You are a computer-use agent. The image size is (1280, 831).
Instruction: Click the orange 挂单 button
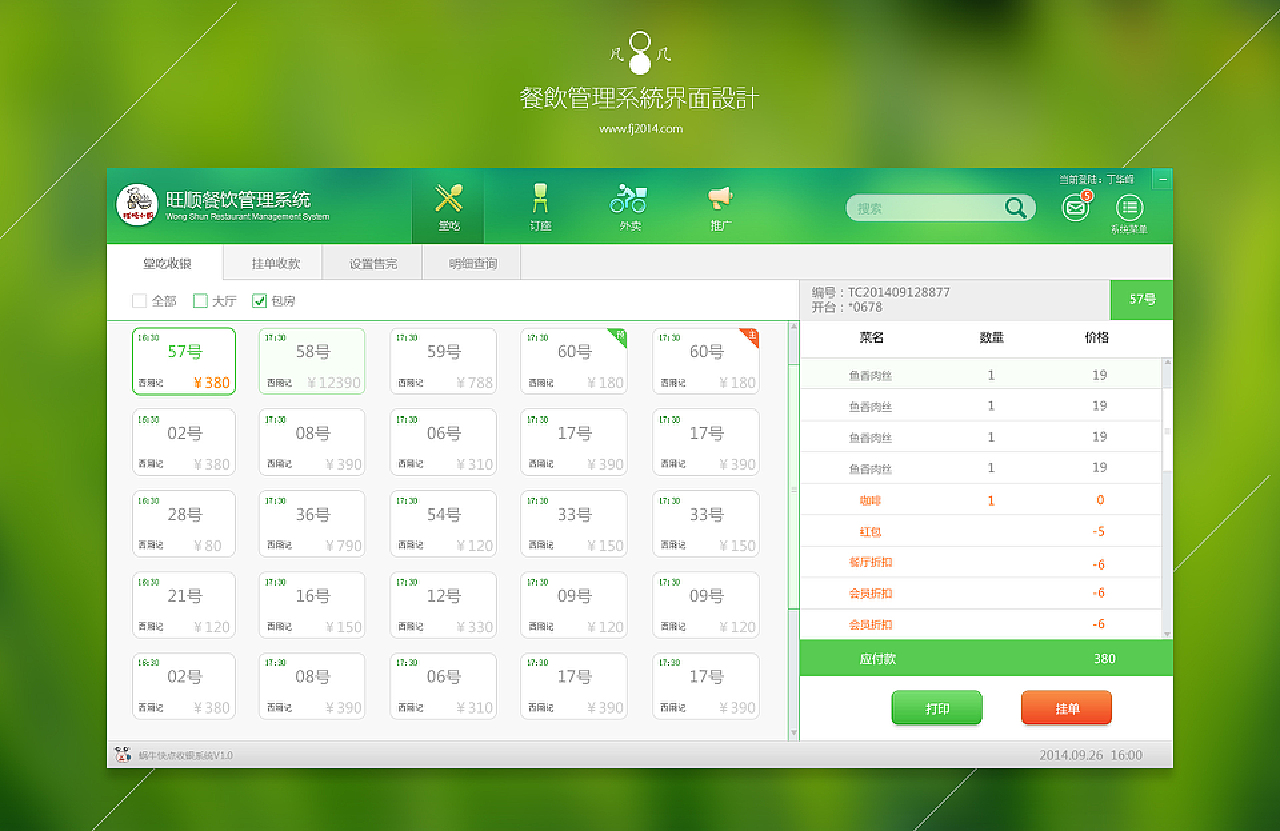click(1066, 708)
